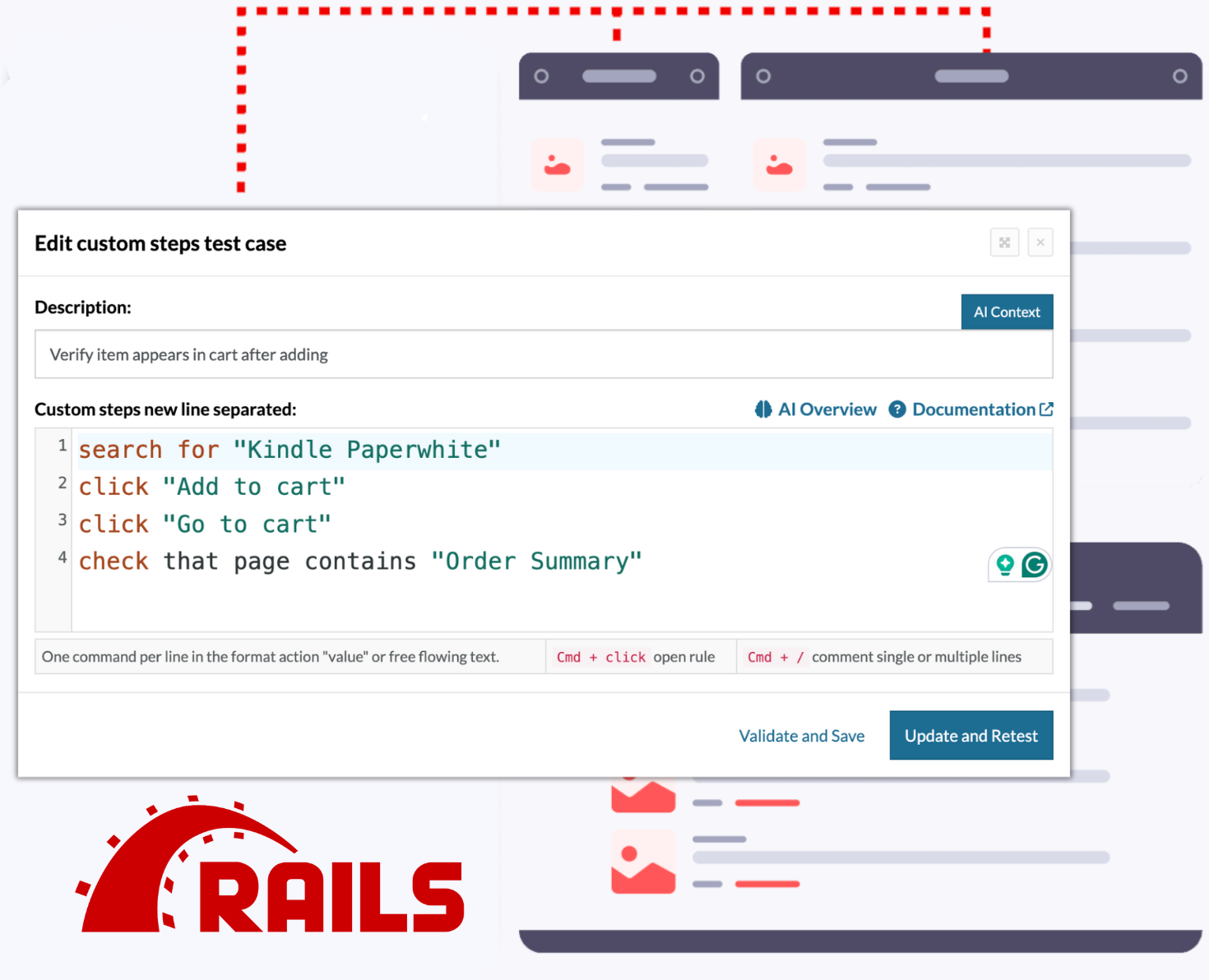This screenshot has width=1209, height=980.
Task: Click the "Cmd + /" comment lines hint
Action: pyautogui.click(x=884, y=657)
